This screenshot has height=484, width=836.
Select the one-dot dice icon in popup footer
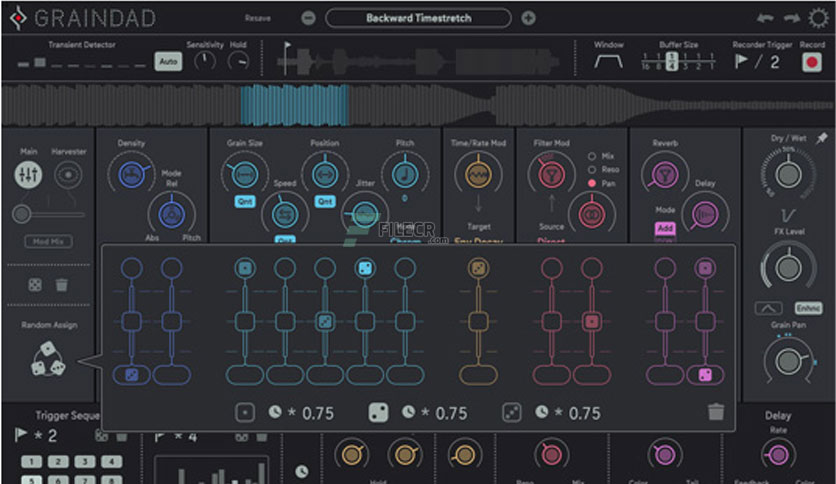click(x=245, y=413)
